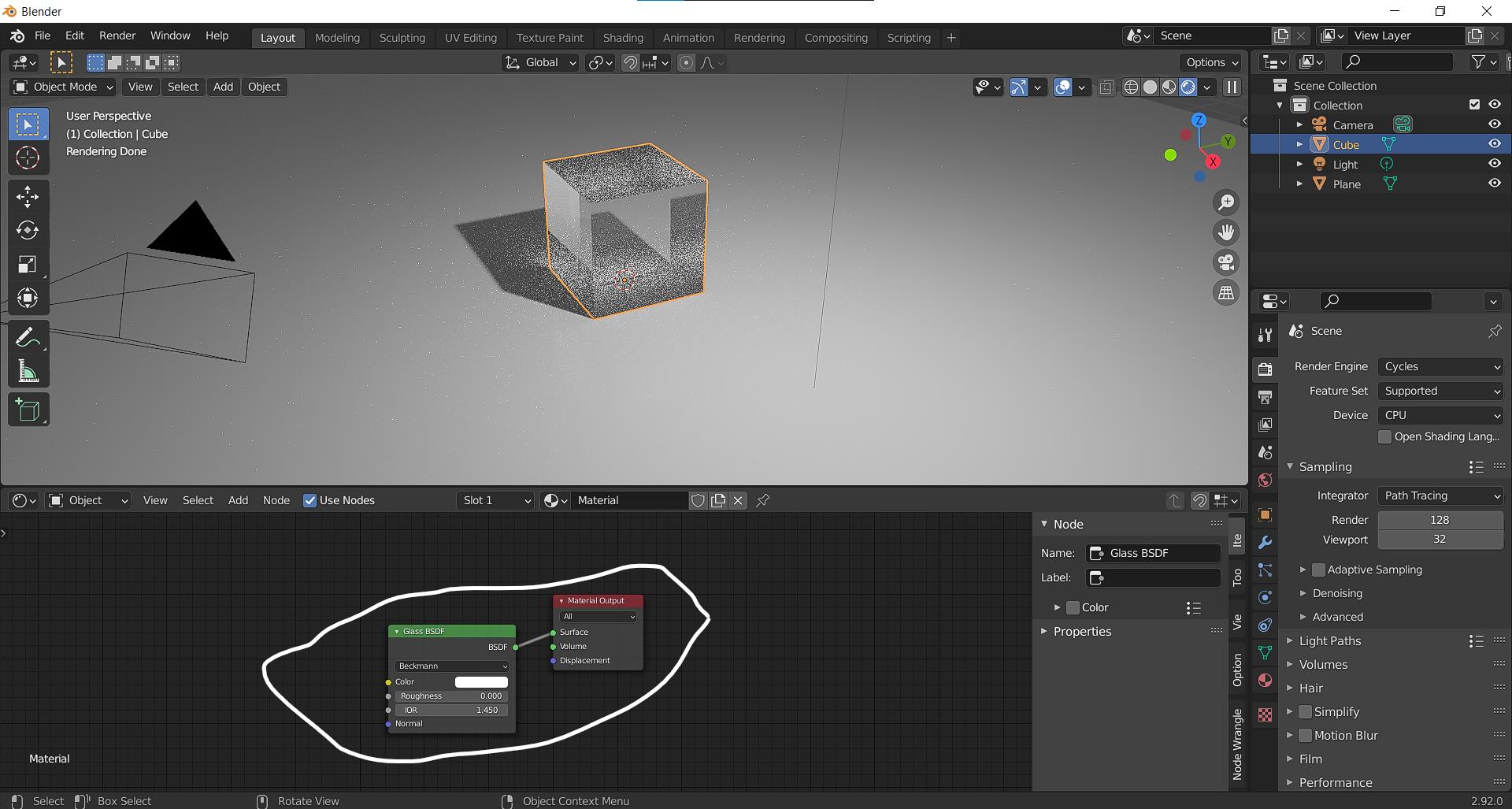Open Modifier Properties with the wrench icon
The width and height of the screenshot is (1512, 809).
1266,543
